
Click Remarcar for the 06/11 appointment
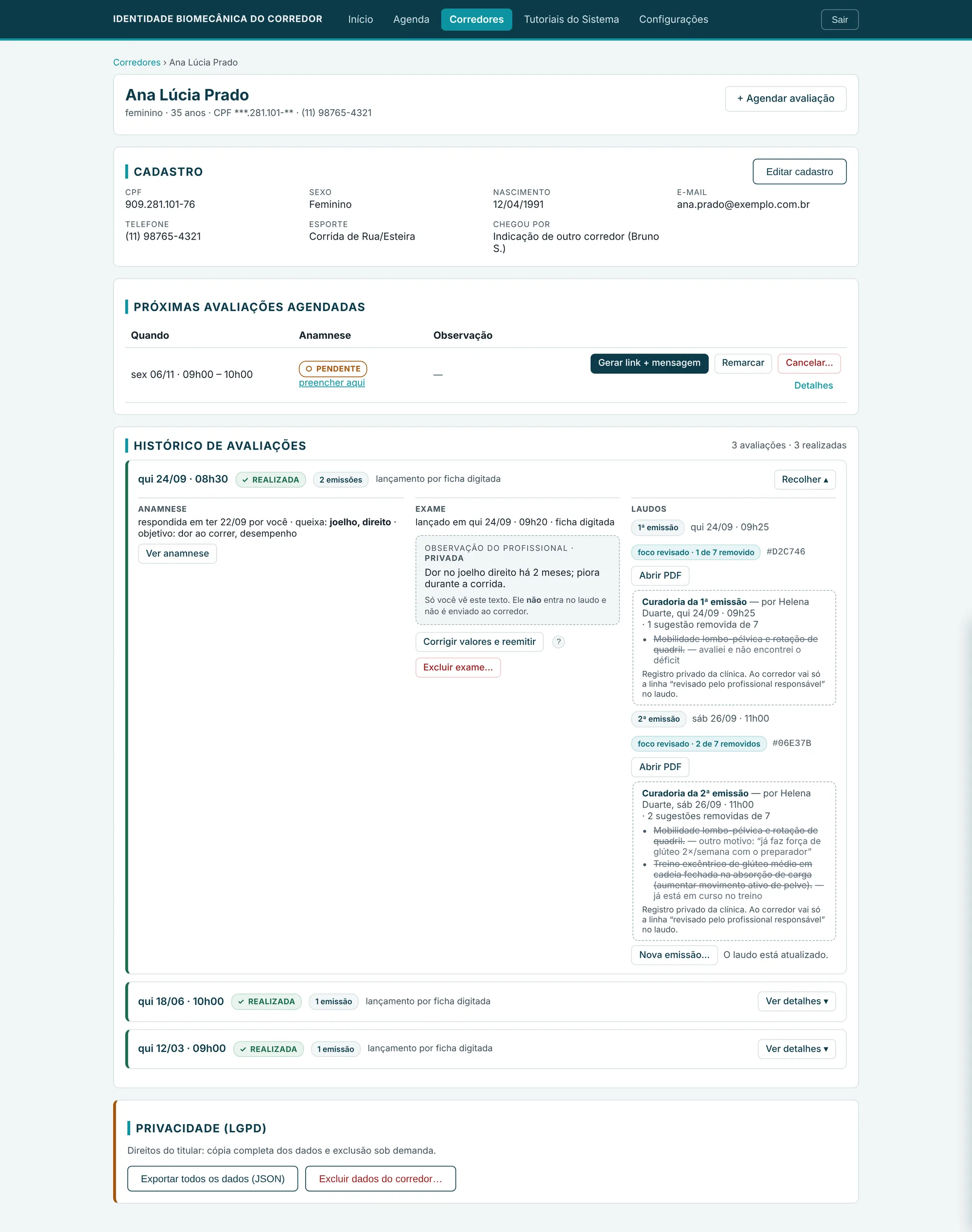pyautogui.click(x=743, y=363)
